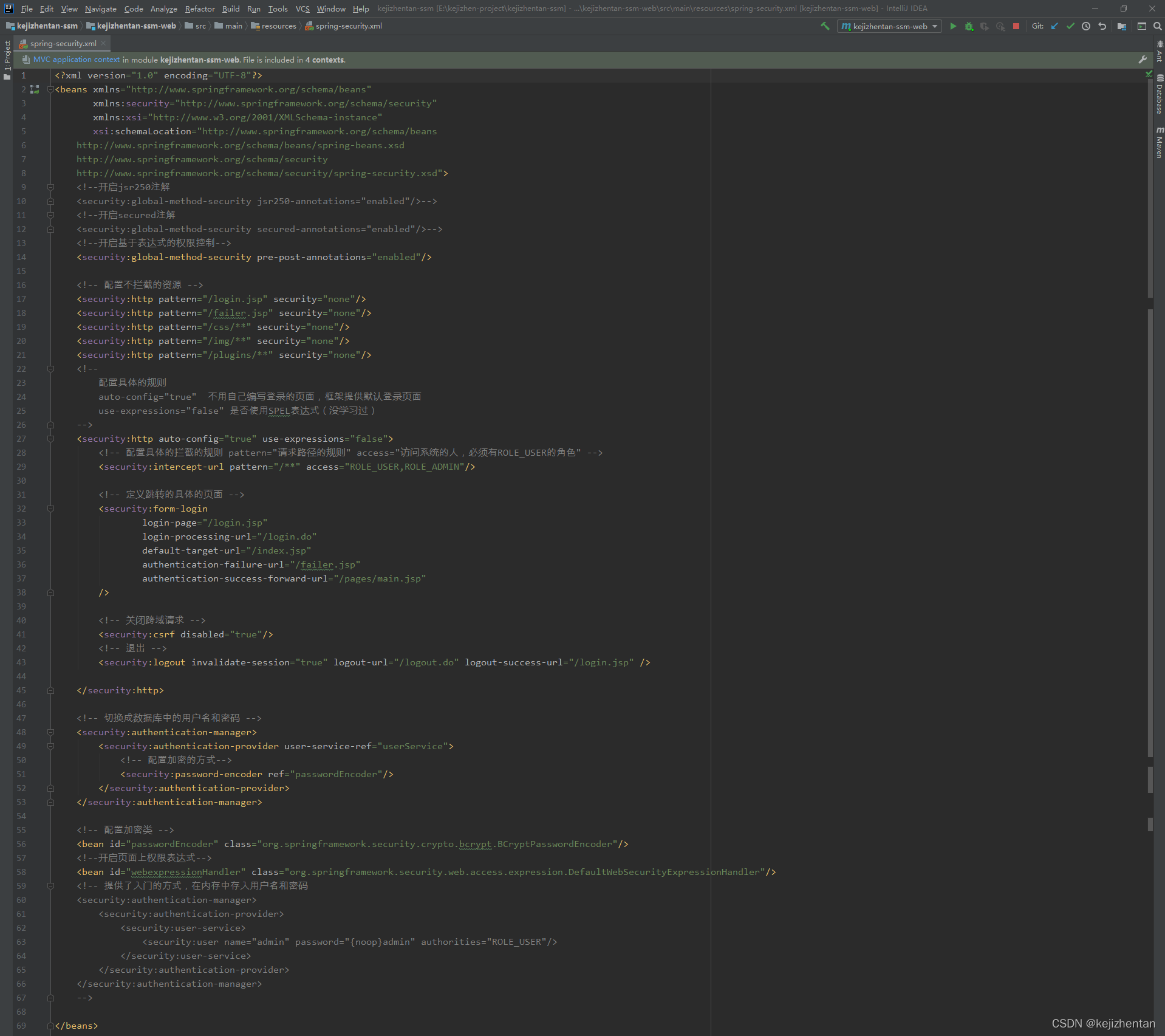Screen dimensions: 1165x1036
Task: Open the Run Anything console icon
Action: click(1142, 26)
